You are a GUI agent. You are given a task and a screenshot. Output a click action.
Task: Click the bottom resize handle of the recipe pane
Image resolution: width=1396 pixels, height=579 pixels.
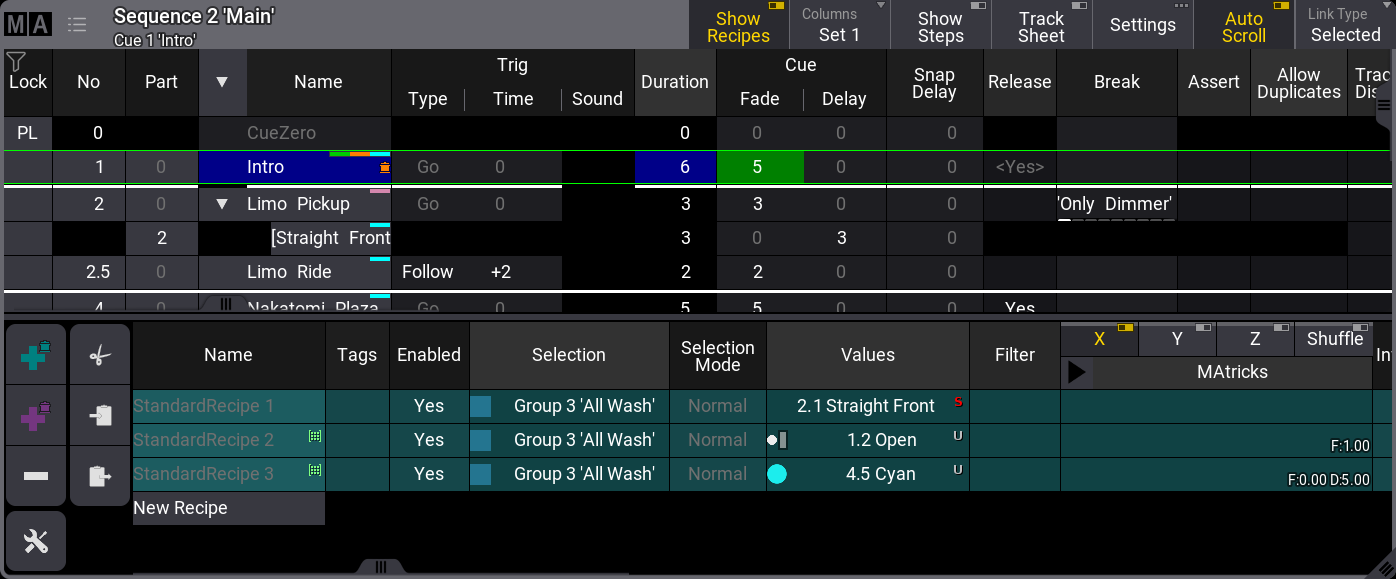(x=381, y=567)
